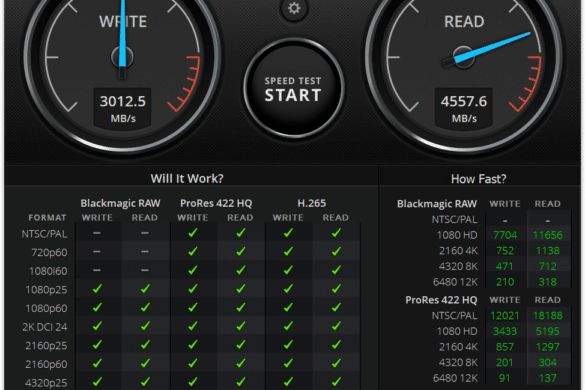Select Blackmagic RAW 4320 8K read value 712
The height and width of the screenshot is (390, 585).
[x=547, y=266]
